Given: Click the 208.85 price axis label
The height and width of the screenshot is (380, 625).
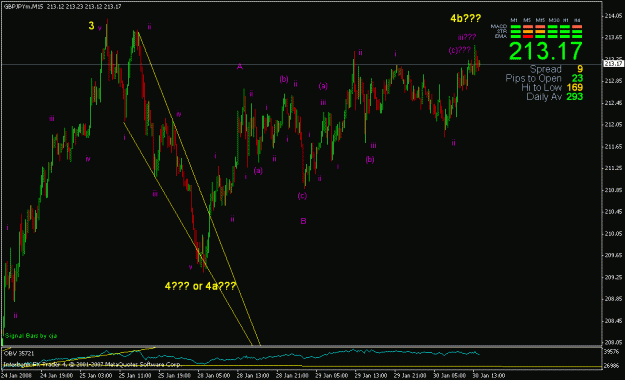Looking at the screenshot, I should [x=613, y=299].
